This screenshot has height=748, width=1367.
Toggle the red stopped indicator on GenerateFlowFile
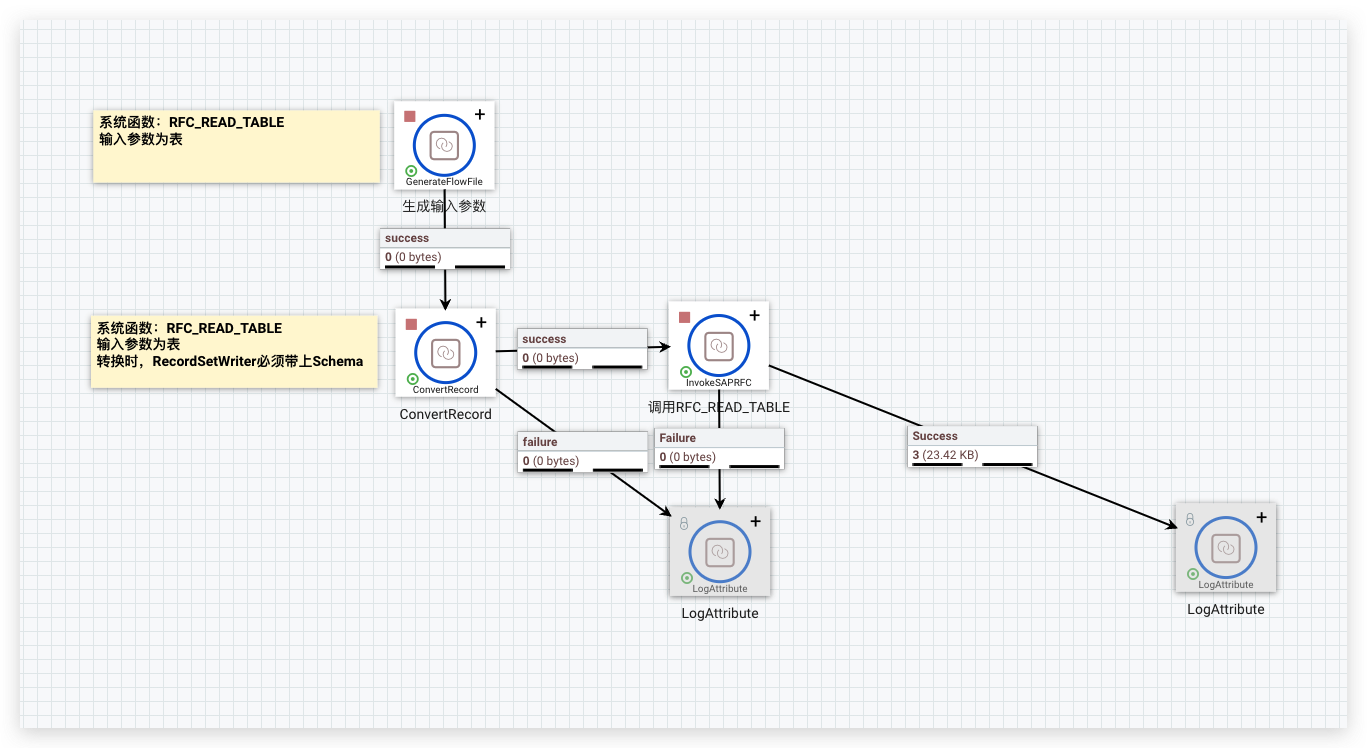coord(410,116)
